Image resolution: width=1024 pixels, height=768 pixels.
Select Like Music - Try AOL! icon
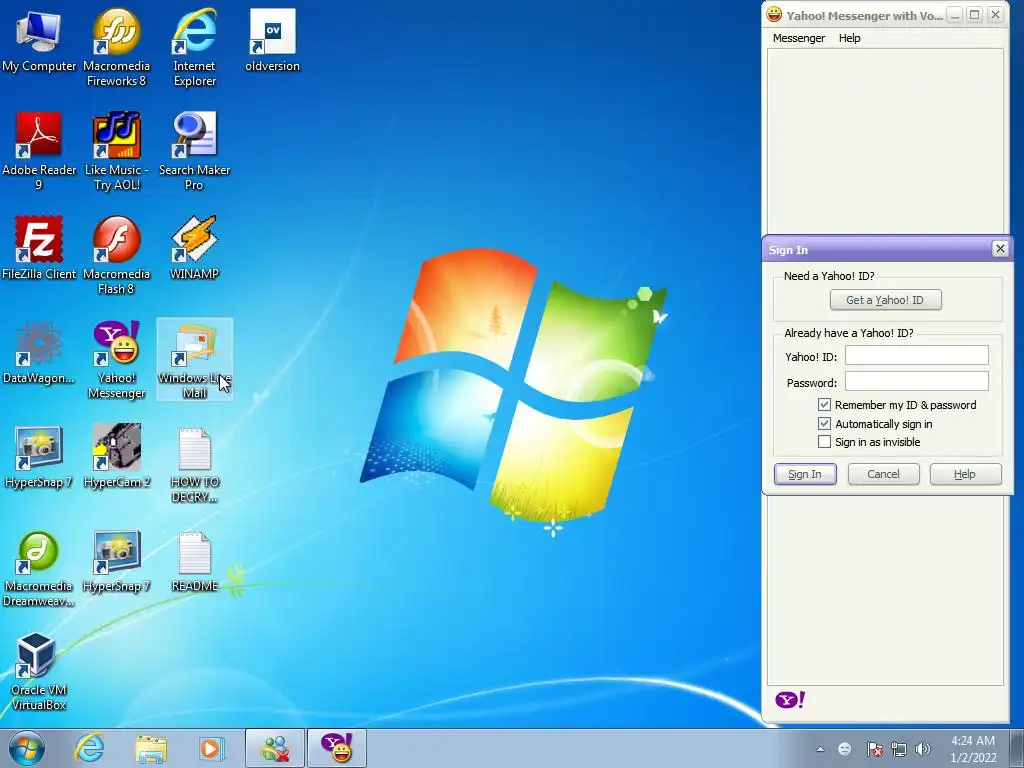(116, 150)
